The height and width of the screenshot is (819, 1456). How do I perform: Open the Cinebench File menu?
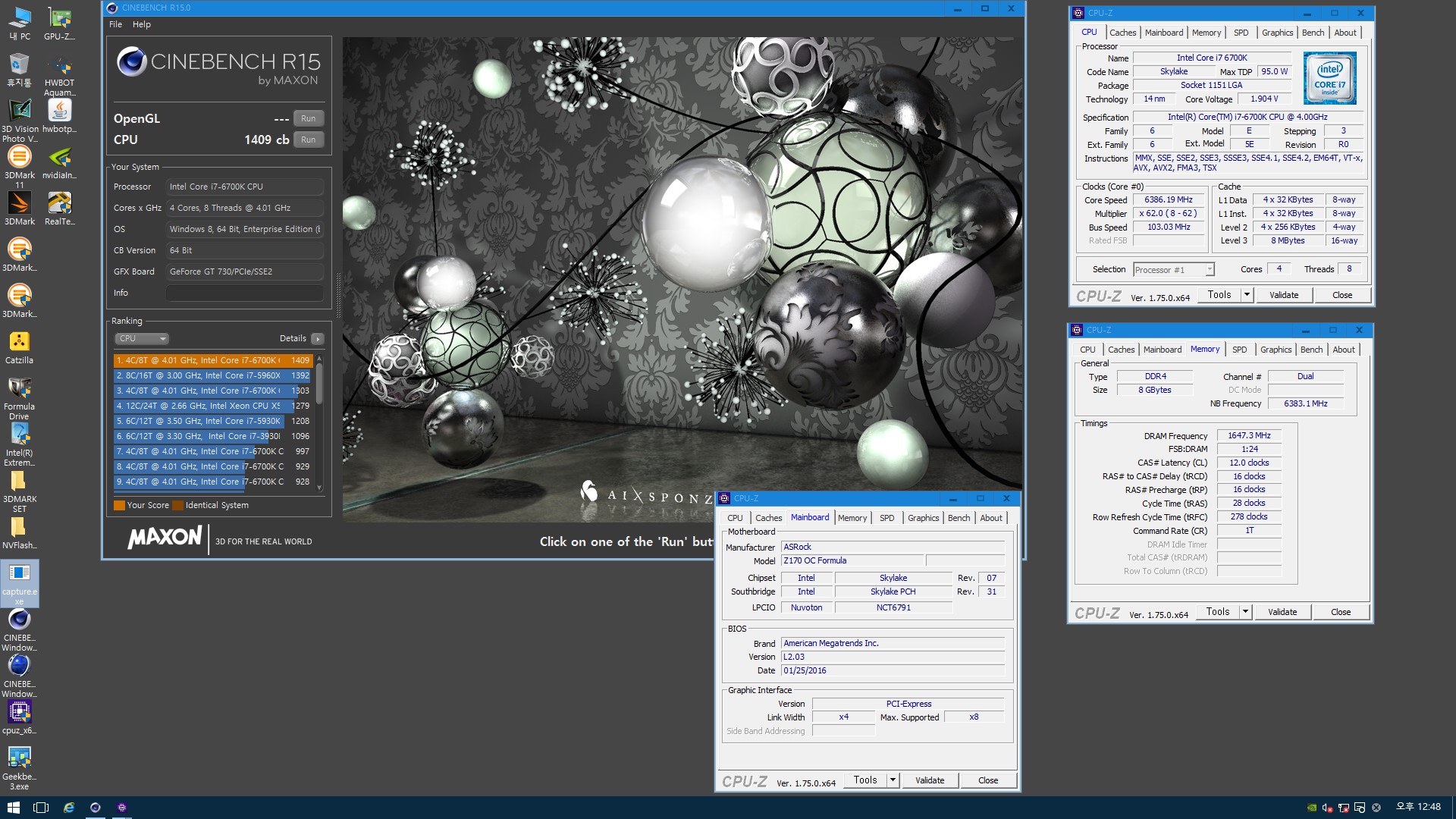(115, 24)
